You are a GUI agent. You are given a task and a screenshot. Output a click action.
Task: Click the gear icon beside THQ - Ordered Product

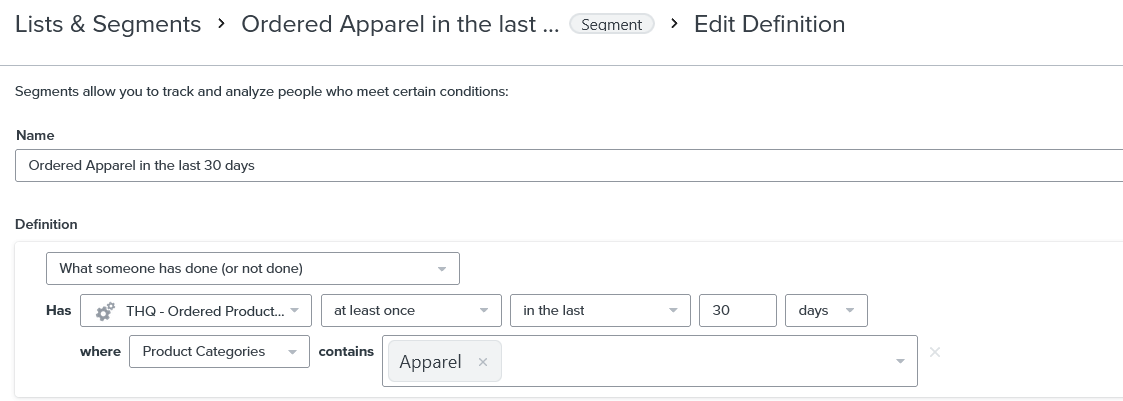point(104,311)
